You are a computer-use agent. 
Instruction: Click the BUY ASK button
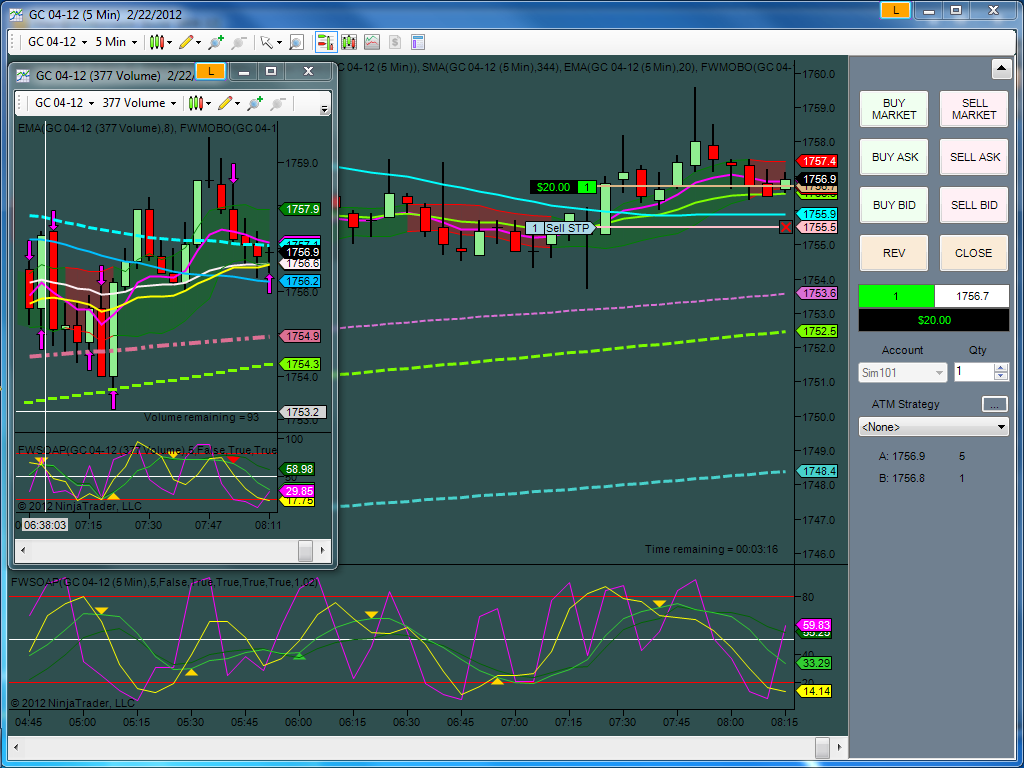(893, 157)
